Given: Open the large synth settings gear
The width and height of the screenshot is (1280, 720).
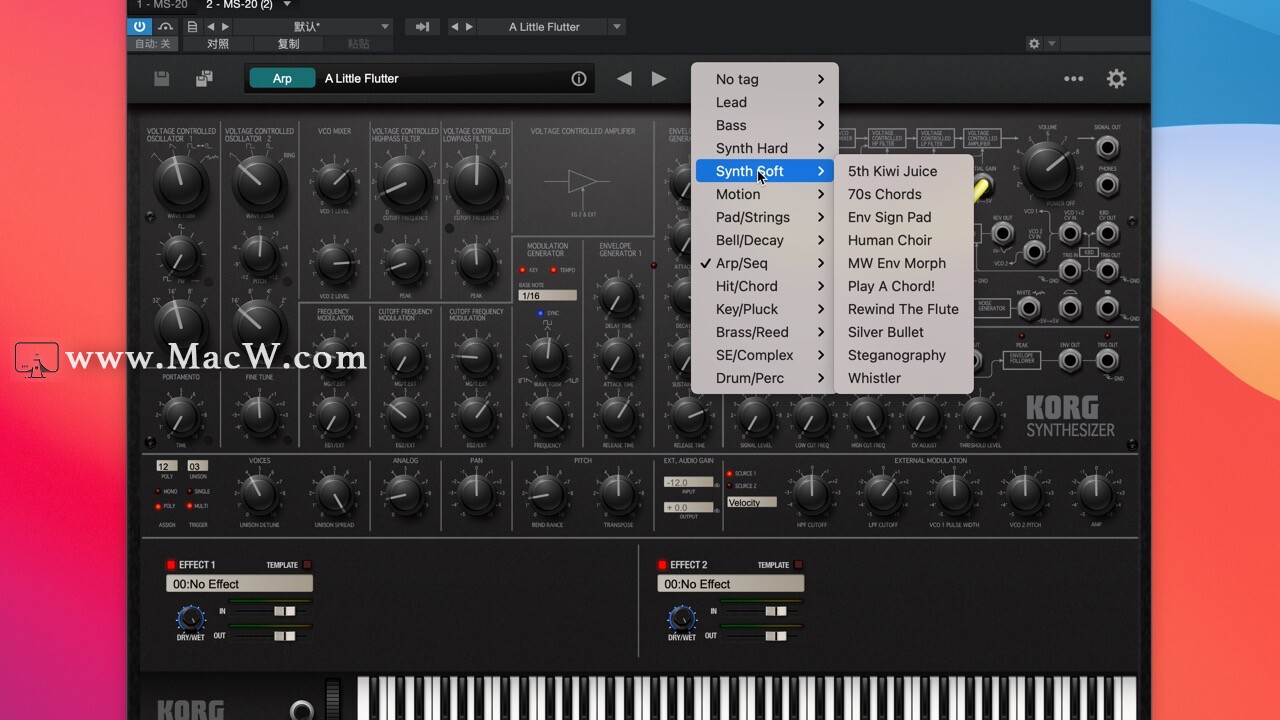Looking at the screenshot, I should pyautogui.click(x=1116, y=78).
